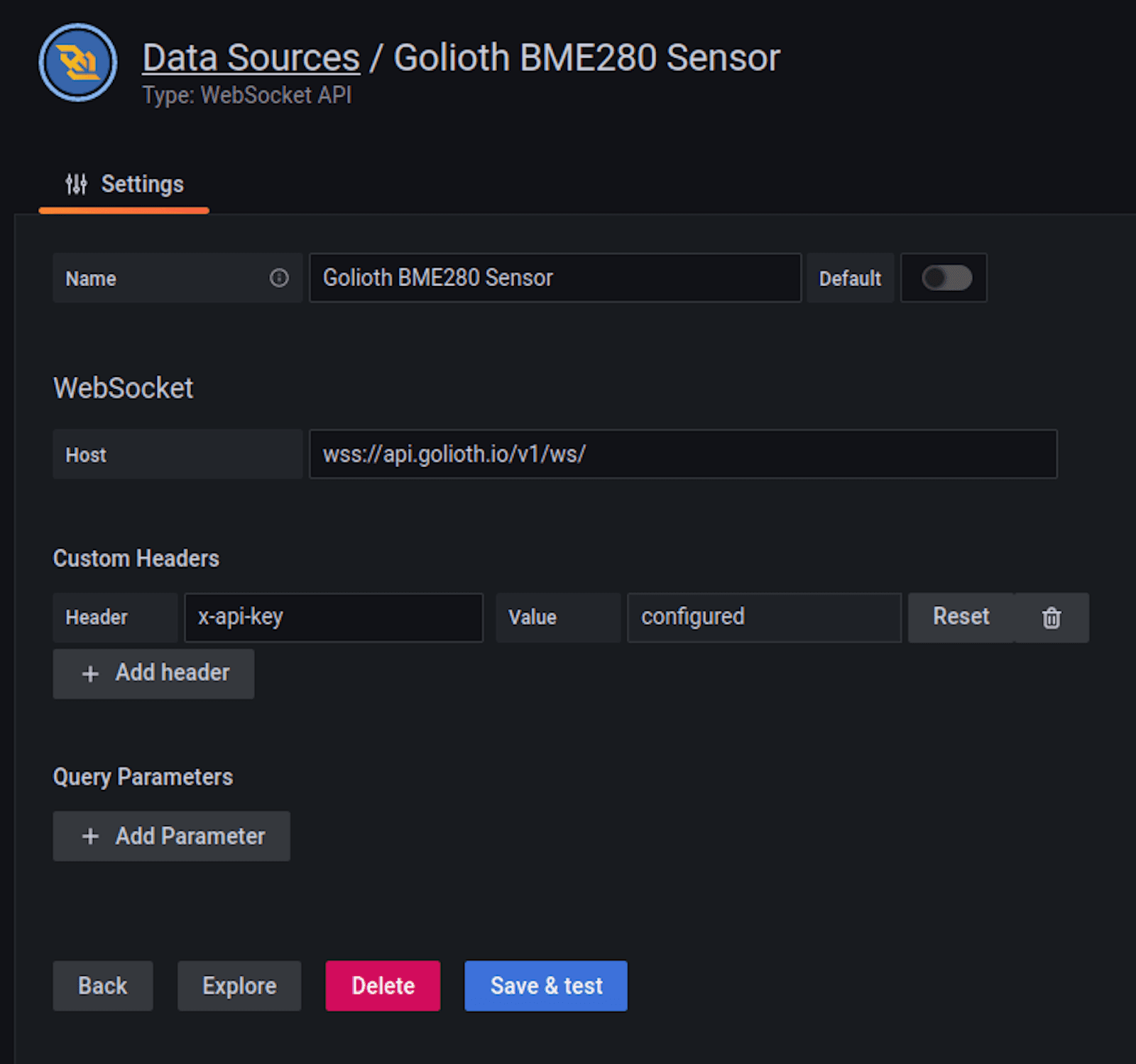Add a new custom header
Screen dimensions: 1136x1064
tap(153, 674)
